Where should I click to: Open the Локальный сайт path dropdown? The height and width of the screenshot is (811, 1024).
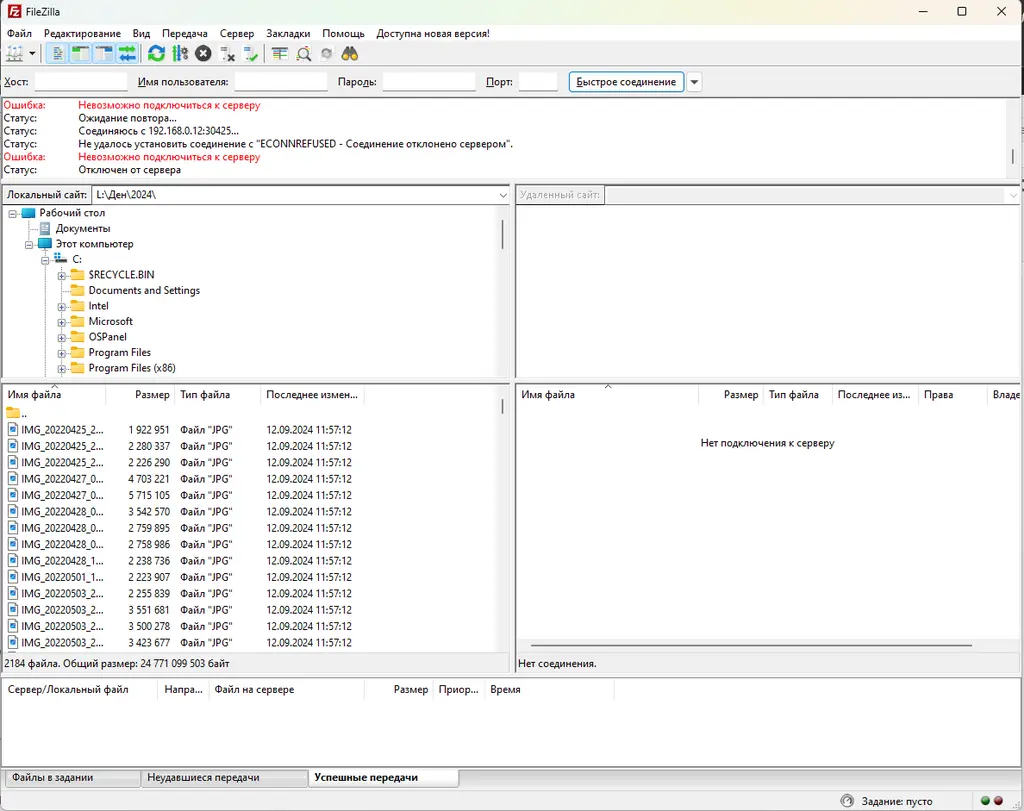pos(503,195)
